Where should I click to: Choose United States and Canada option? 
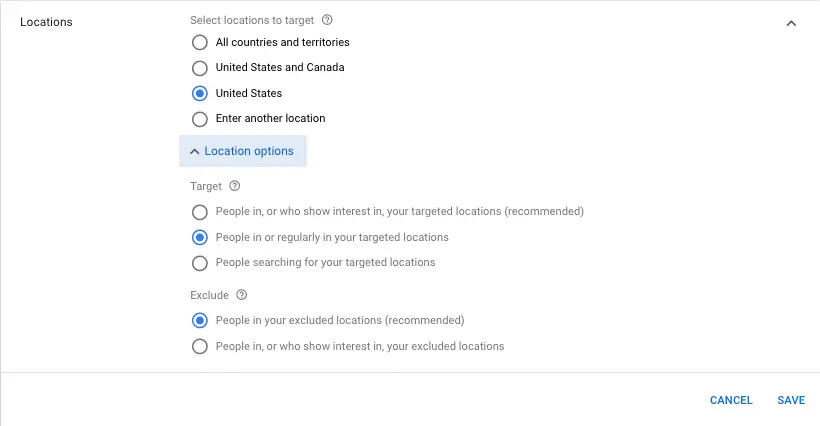tap(200, 68)
